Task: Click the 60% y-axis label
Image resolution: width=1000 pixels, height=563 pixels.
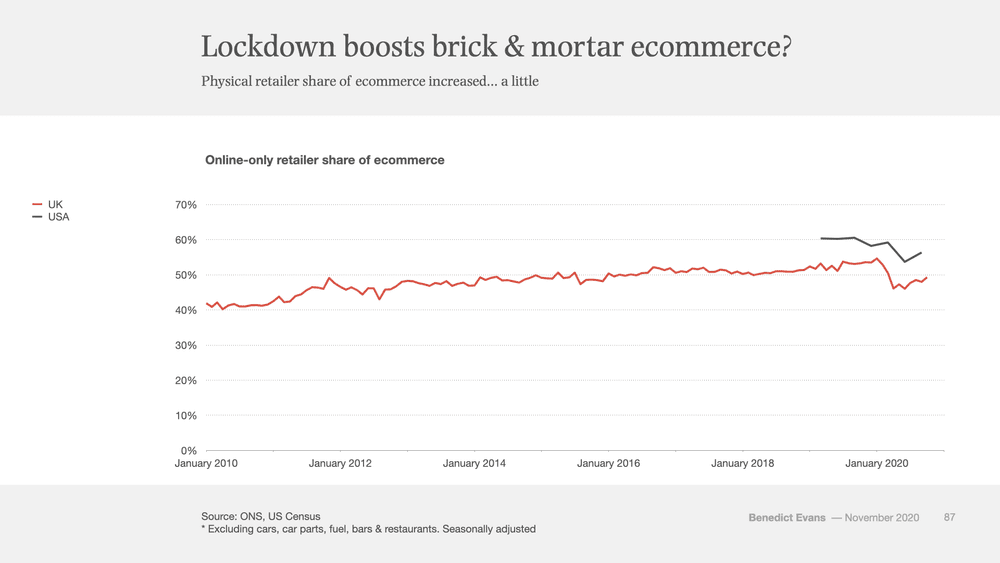Action: point(186,240)
